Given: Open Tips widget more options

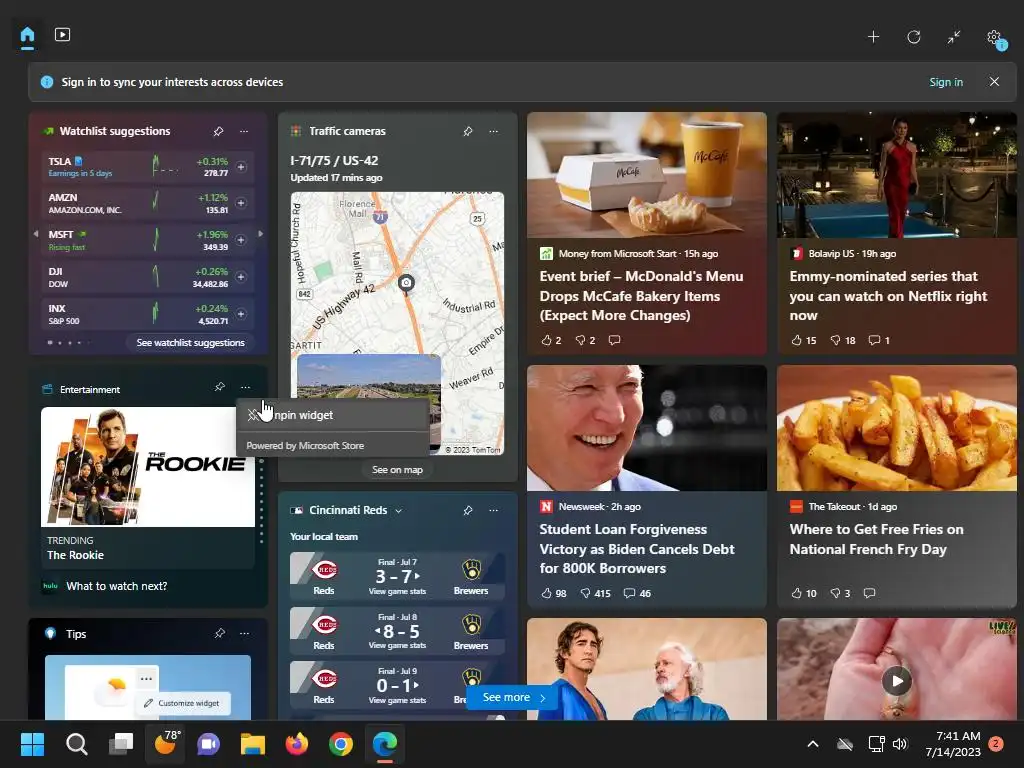Looking at the screenshot, I should click(x=244, y=633).
